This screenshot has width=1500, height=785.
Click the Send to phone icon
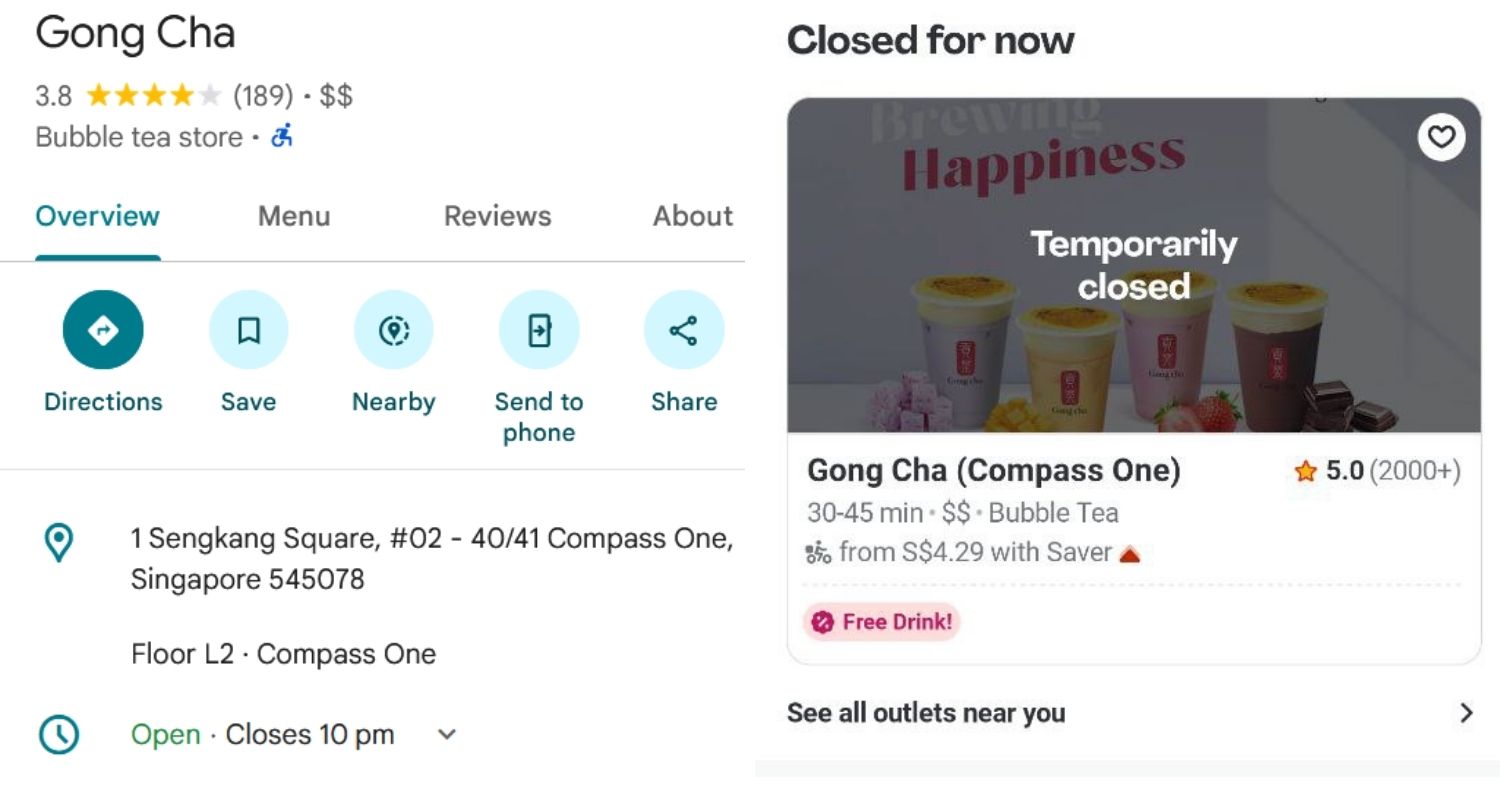539,330
